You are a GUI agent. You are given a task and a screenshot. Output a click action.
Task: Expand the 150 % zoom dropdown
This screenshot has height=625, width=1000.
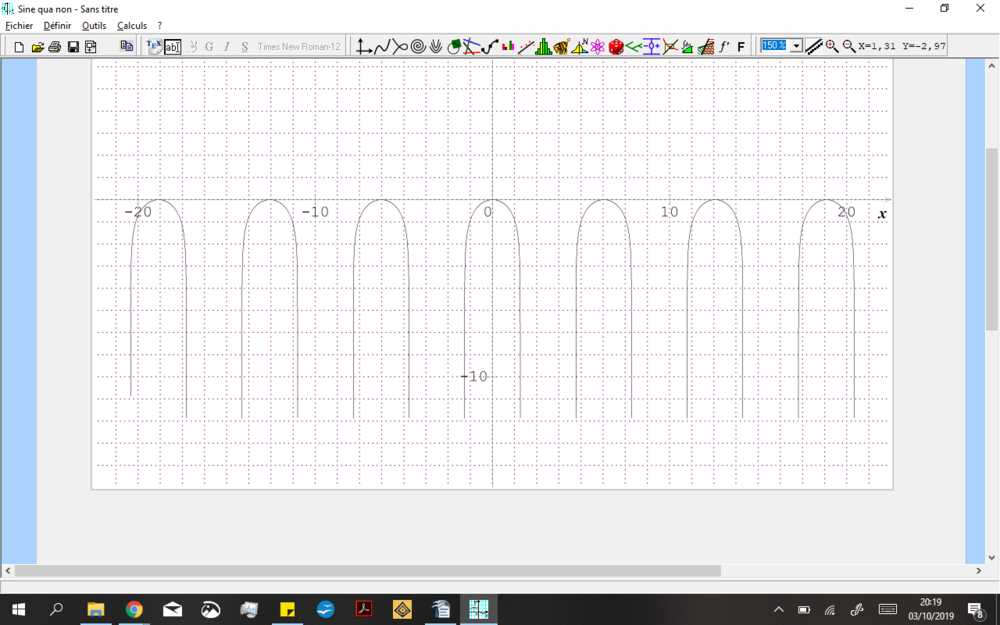[x=796, y=46]
